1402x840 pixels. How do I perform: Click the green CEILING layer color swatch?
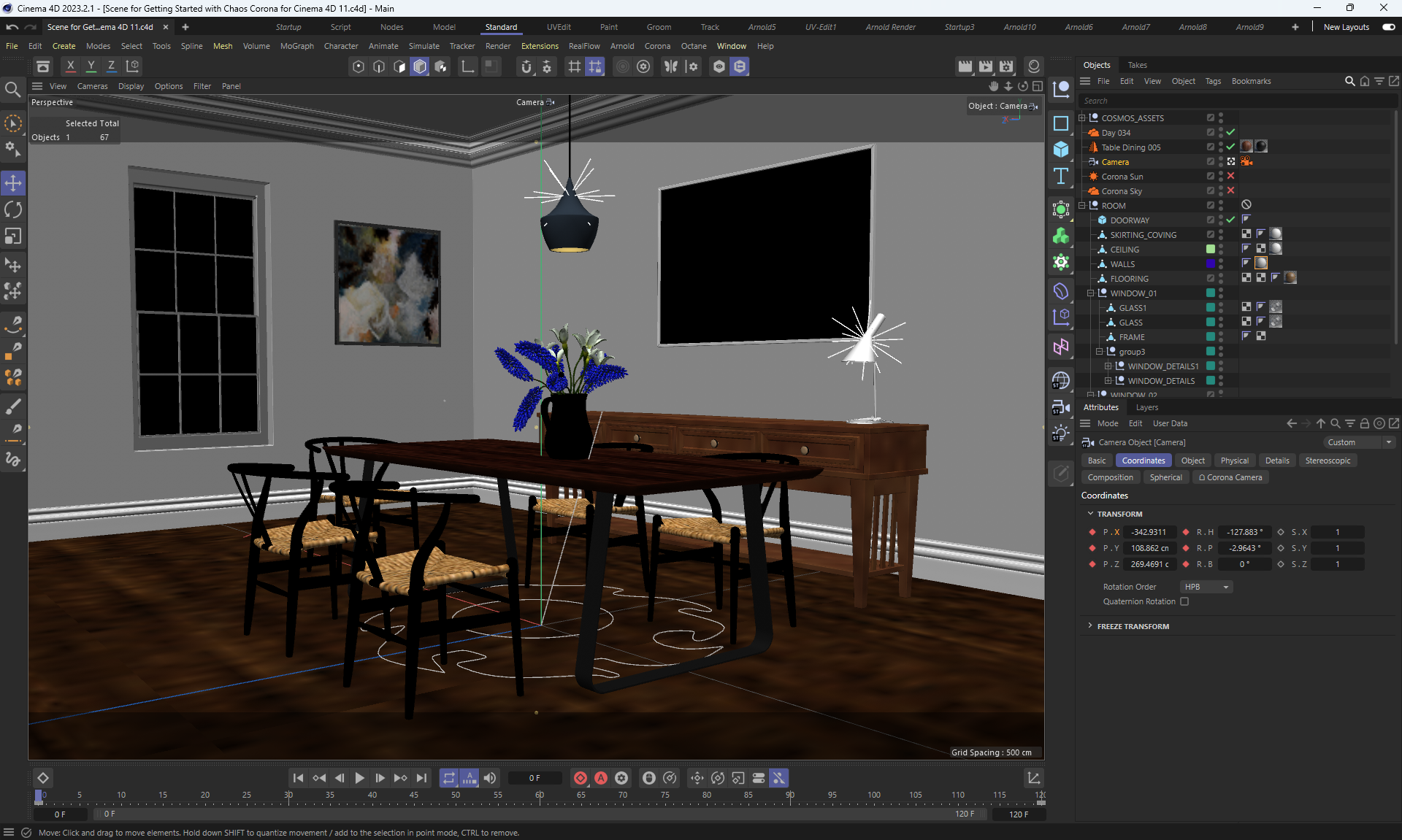[x=1211, y=249]
